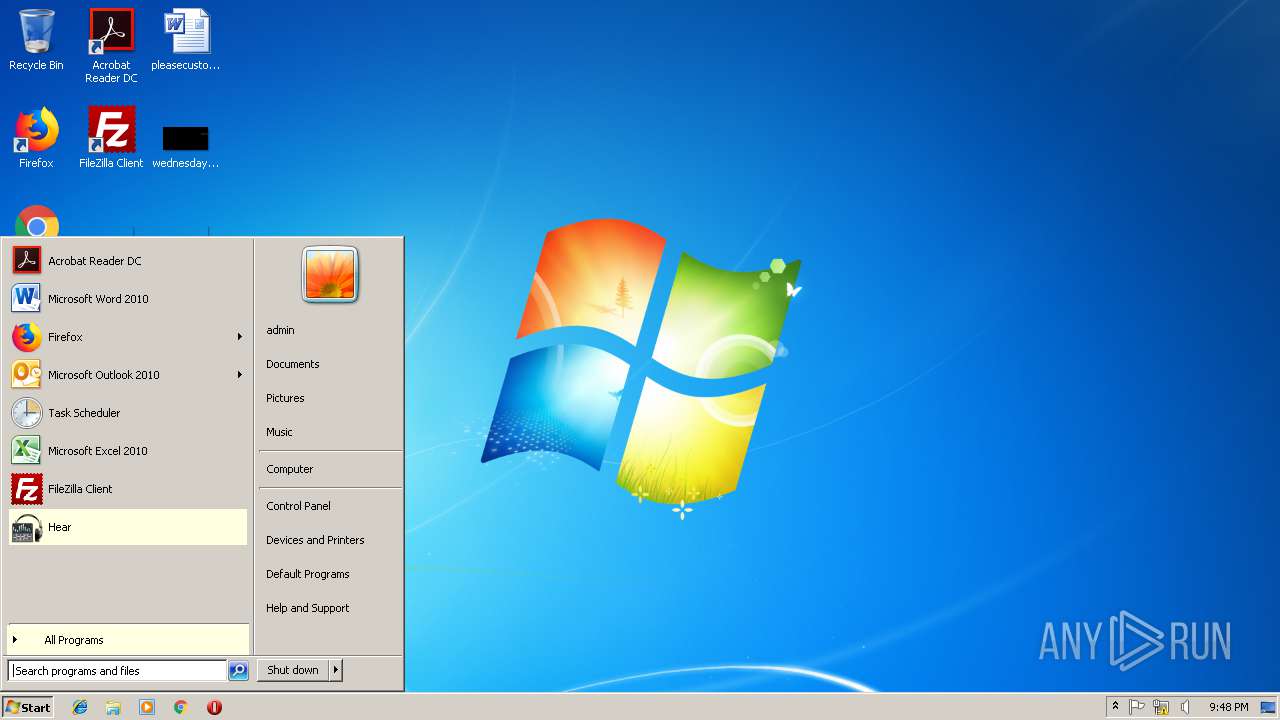Open Acrobat Reader DC desktop shortcut

tap(111, 45)
